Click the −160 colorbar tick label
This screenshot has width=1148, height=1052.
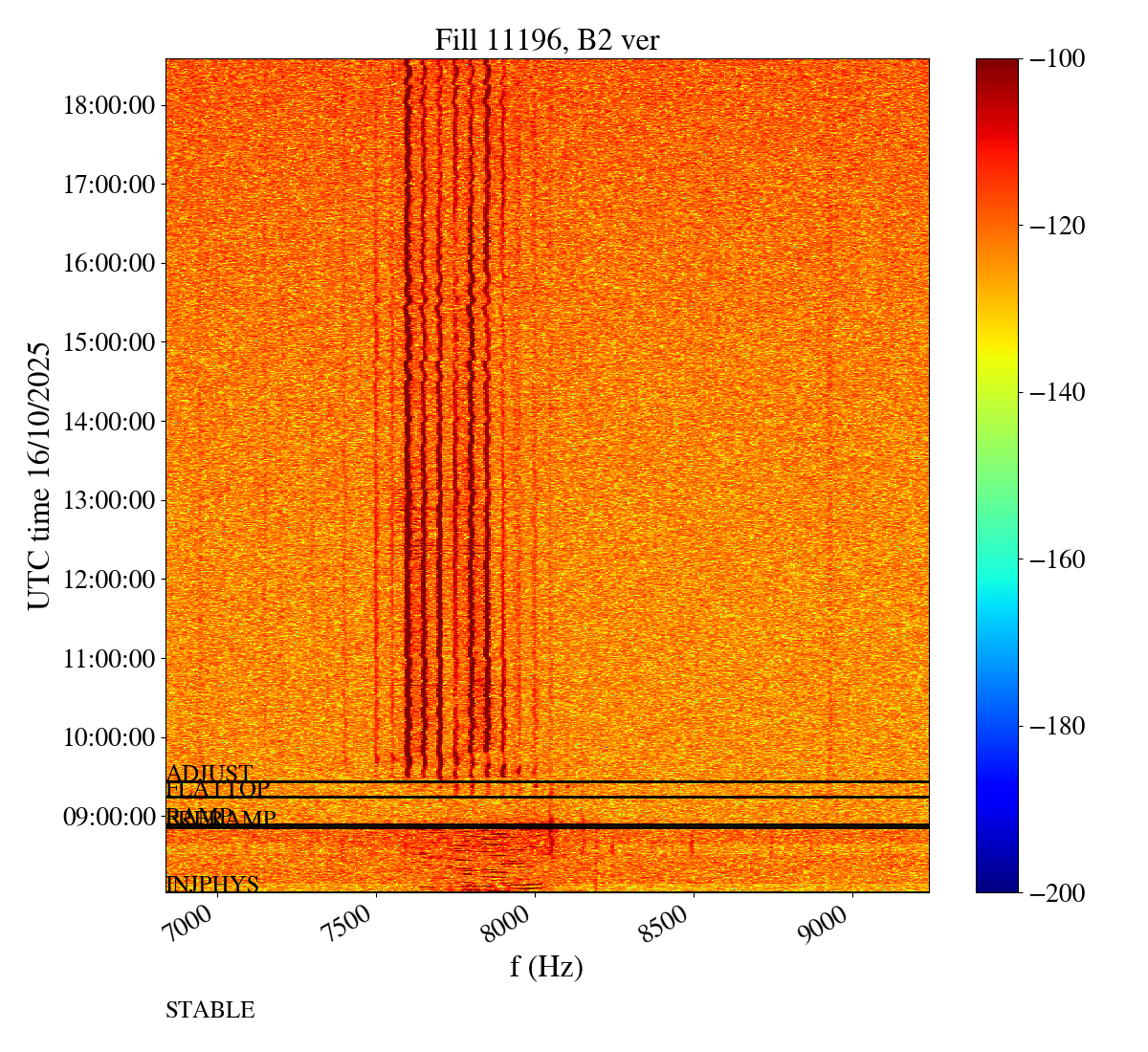click(1057, 559)
